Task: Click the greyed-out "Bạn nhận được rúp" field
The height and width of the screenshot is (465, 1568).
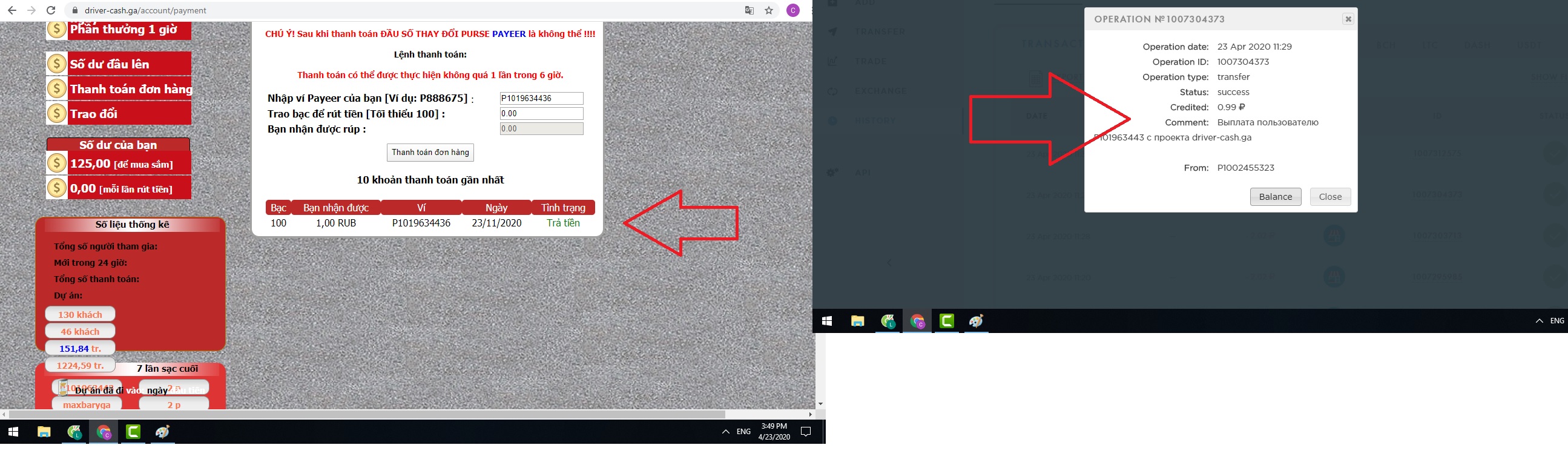Action: 541,129
